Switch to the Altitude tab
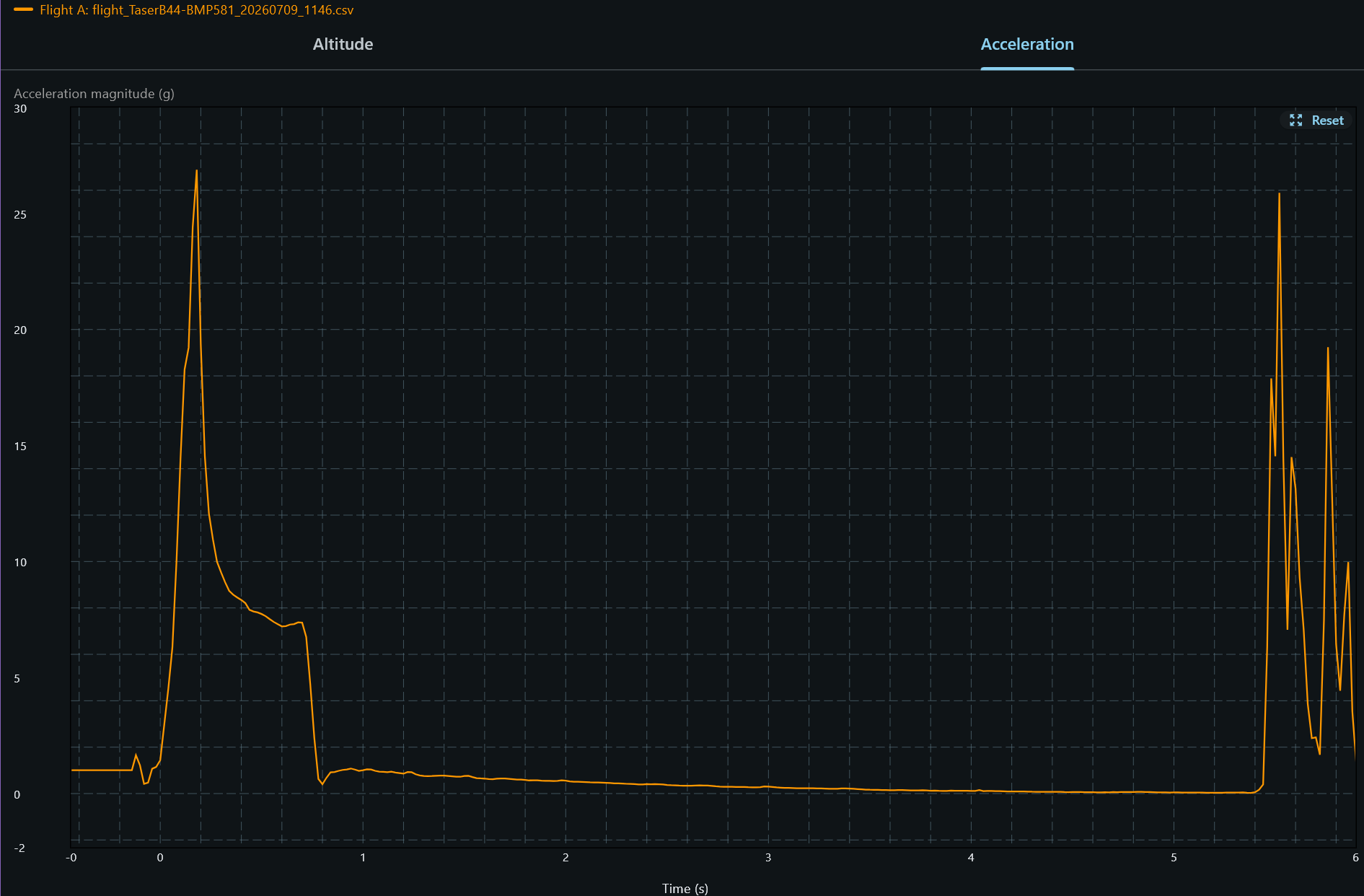1364x896 pixels. [343, 44]
